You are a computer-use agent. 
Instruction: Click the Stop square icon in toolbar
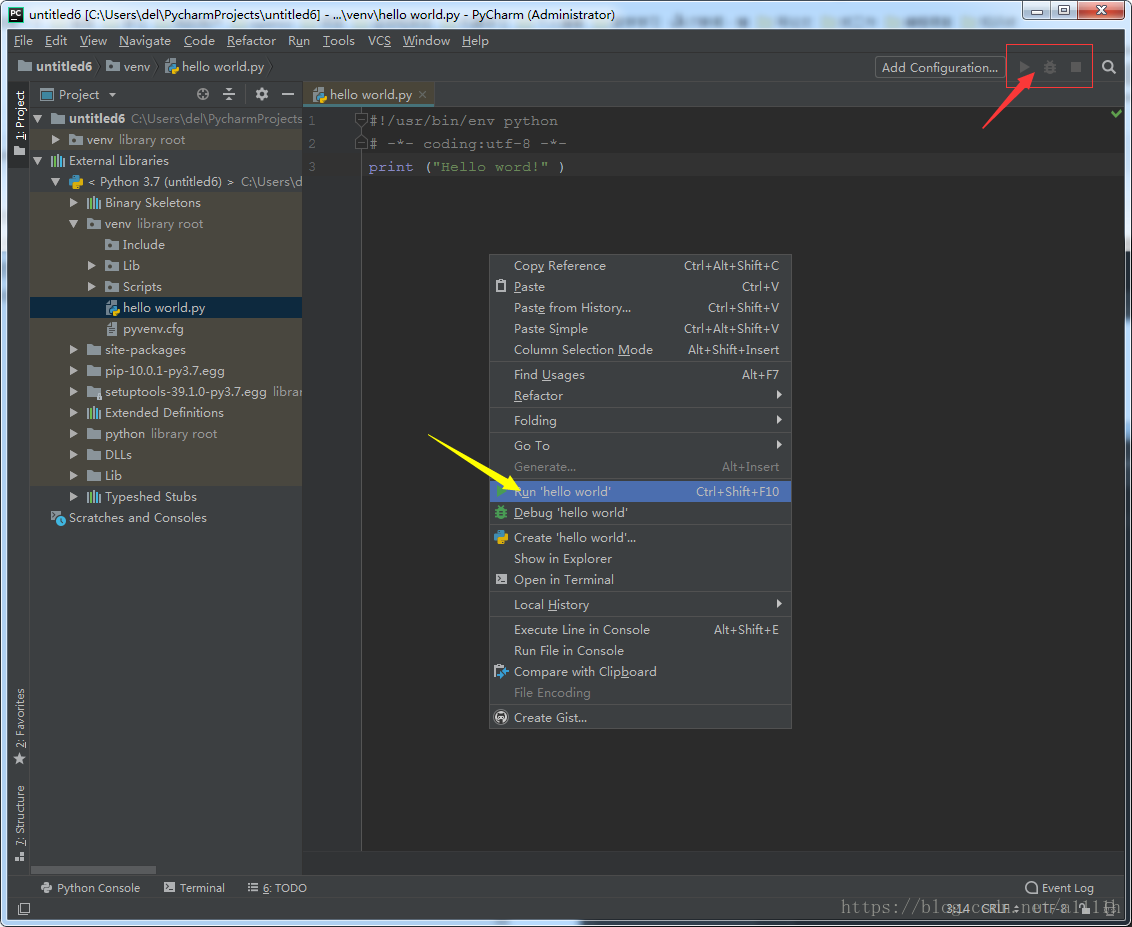click(1076, 67)
